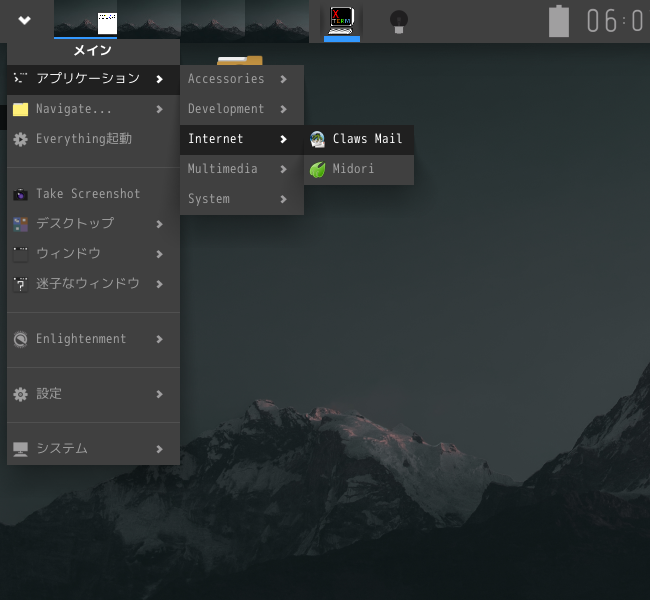The image size is (650, 600).
Task: Click the メイン menu title
Action: (x=92, y=51)
